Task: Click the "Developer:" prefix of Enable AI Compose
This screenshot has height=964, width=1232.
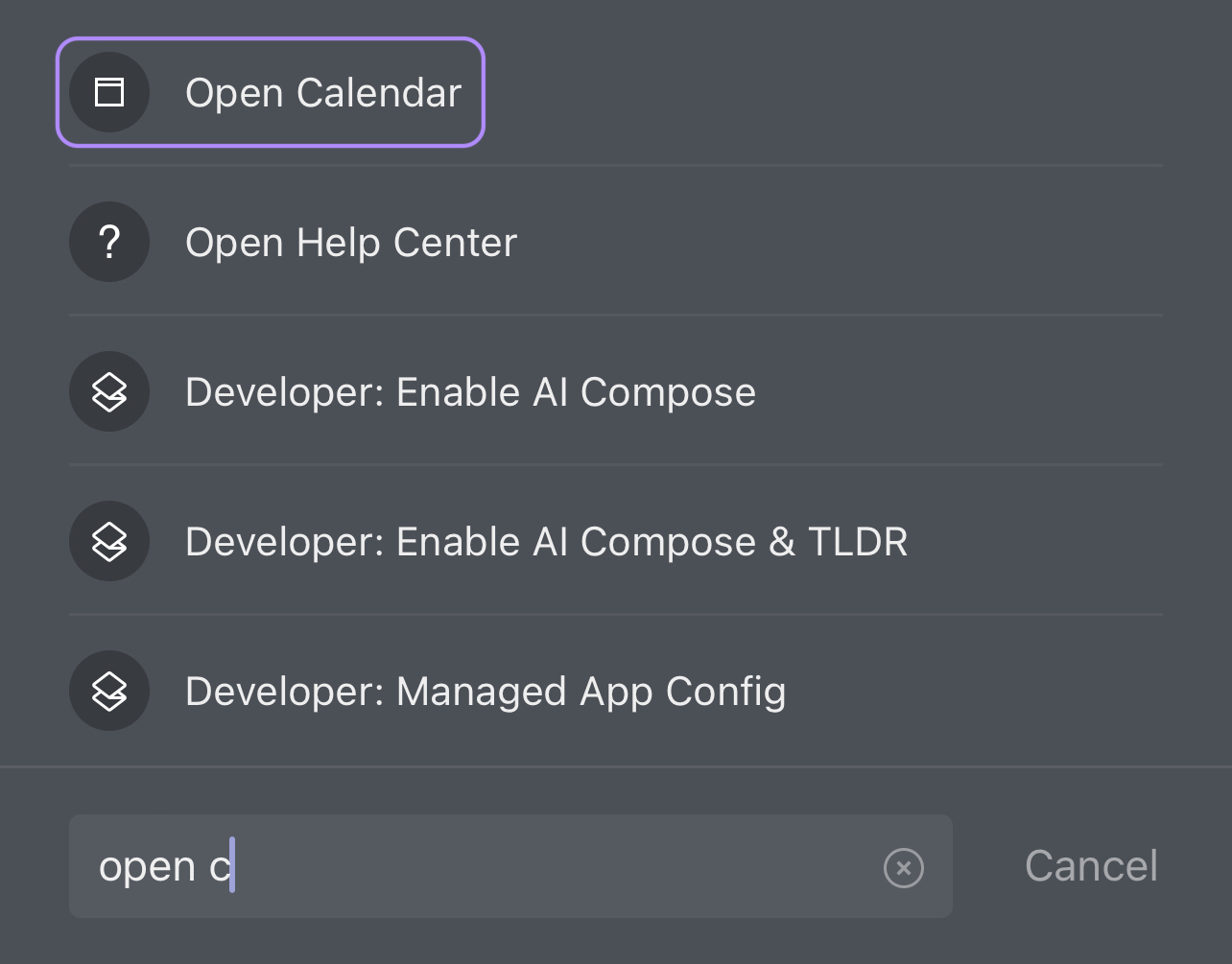Action: point(285,392)
